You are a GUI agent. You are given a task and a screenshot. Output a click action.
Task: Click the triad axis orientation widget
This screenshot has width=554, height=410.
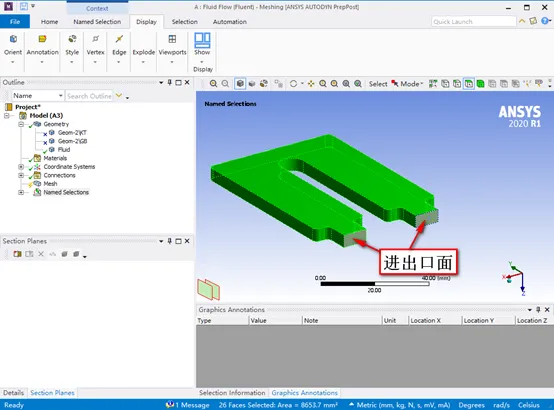[x=514, y=278]
